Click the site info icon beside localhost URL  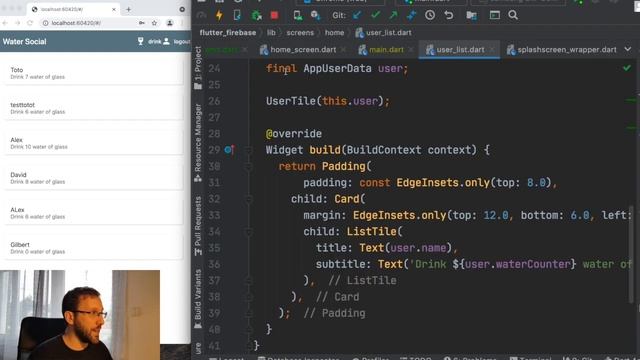[x=45, y=23]
